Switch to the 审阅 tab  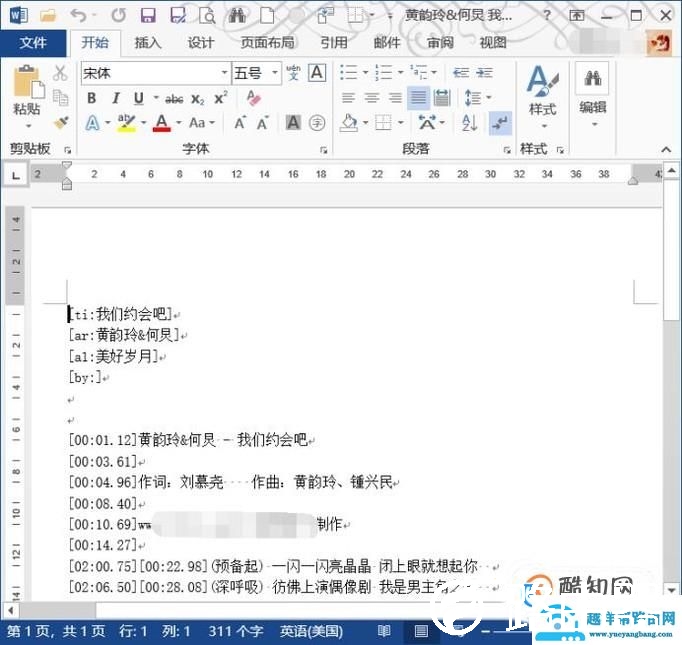pyautogui.click(x=440, y=43)
